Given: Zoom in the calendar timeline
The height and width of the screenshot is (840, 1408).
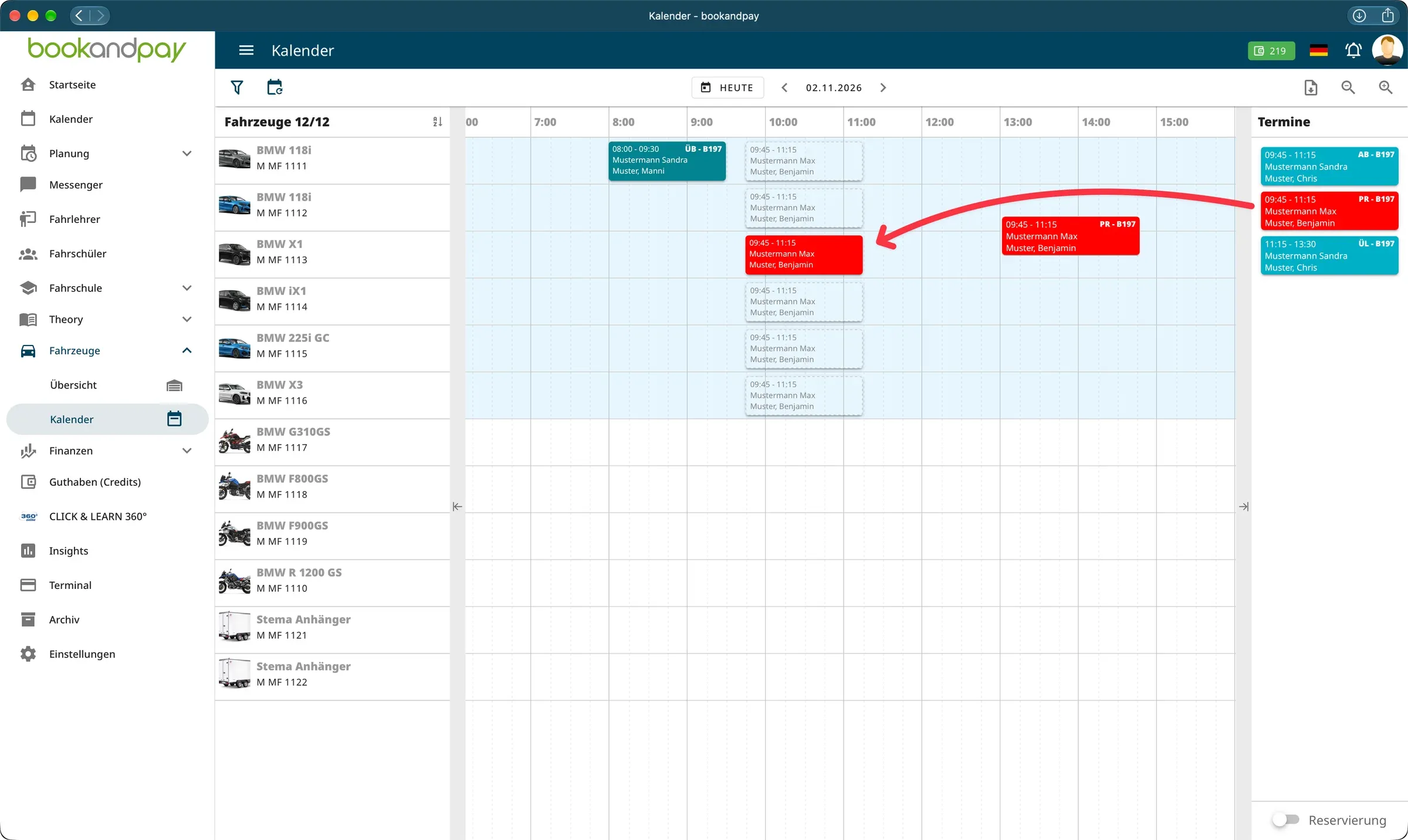Looking at the screenshot, I should [x=1386, y=87].
